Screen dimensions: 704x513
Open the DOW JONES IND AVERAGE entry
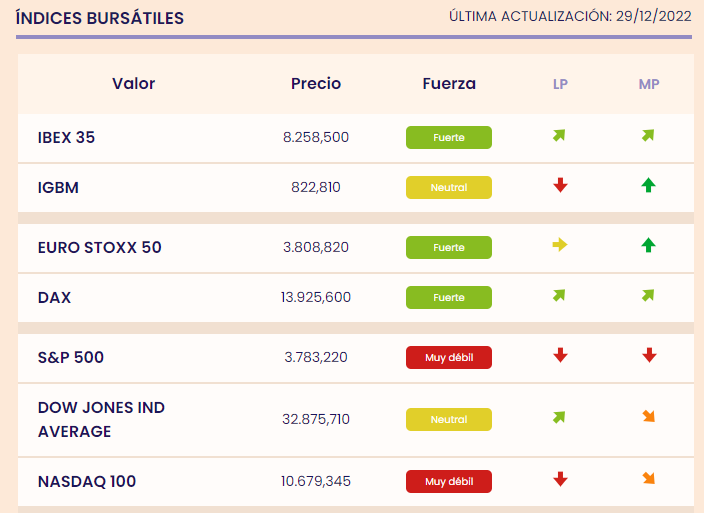pos(101,419)
